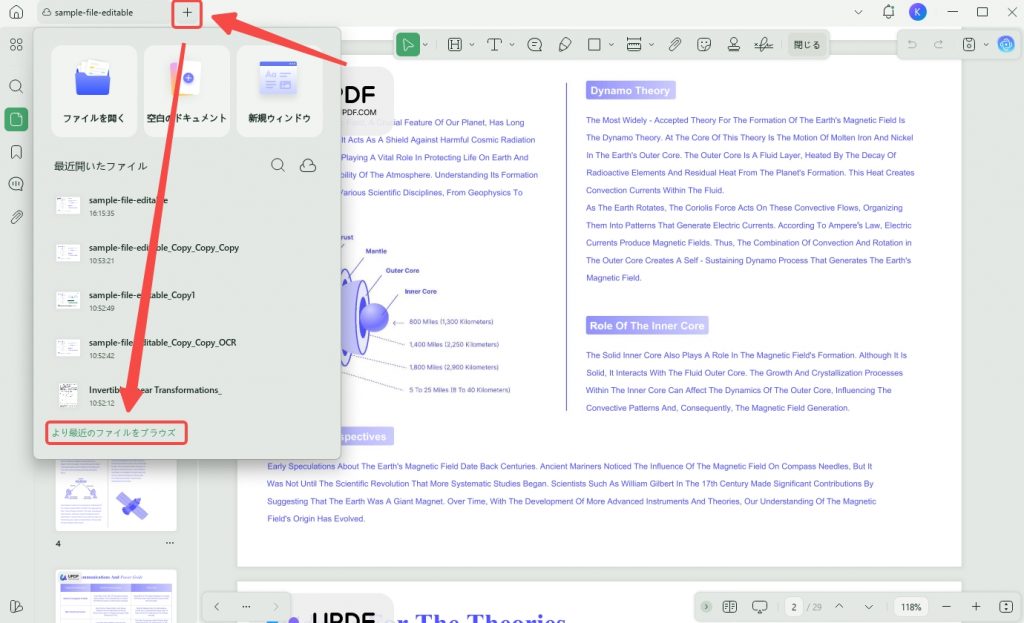Select the eraser tool in toolbar
1024x623 pixels.
[x=565, y=44]
